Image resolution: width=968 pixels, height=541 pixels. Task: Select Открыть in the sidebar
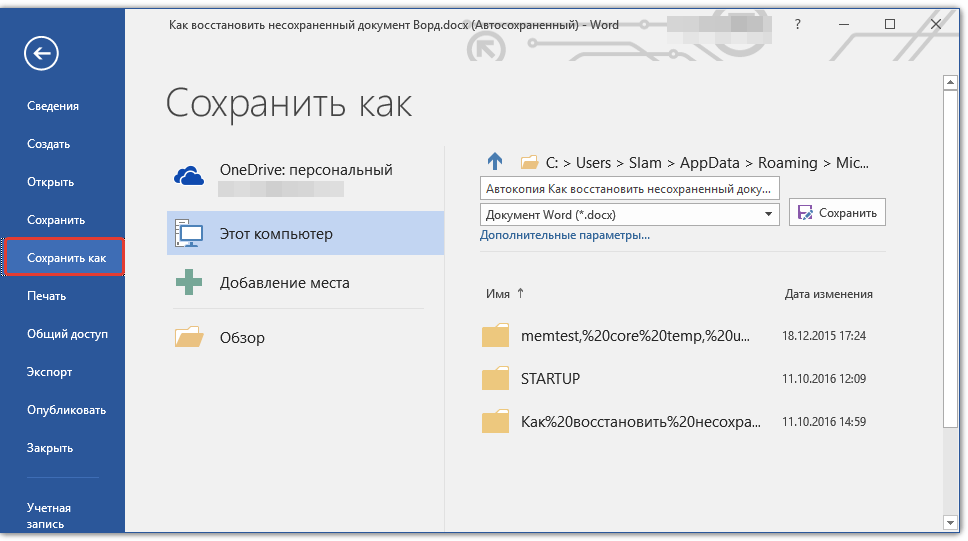pos(51,182)
